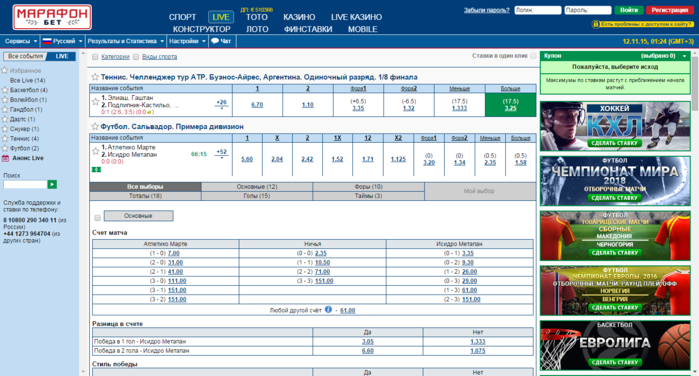Click the Основные group button
Screen dimensions: 699x376
pyautogui.click(x=138, y=216)
